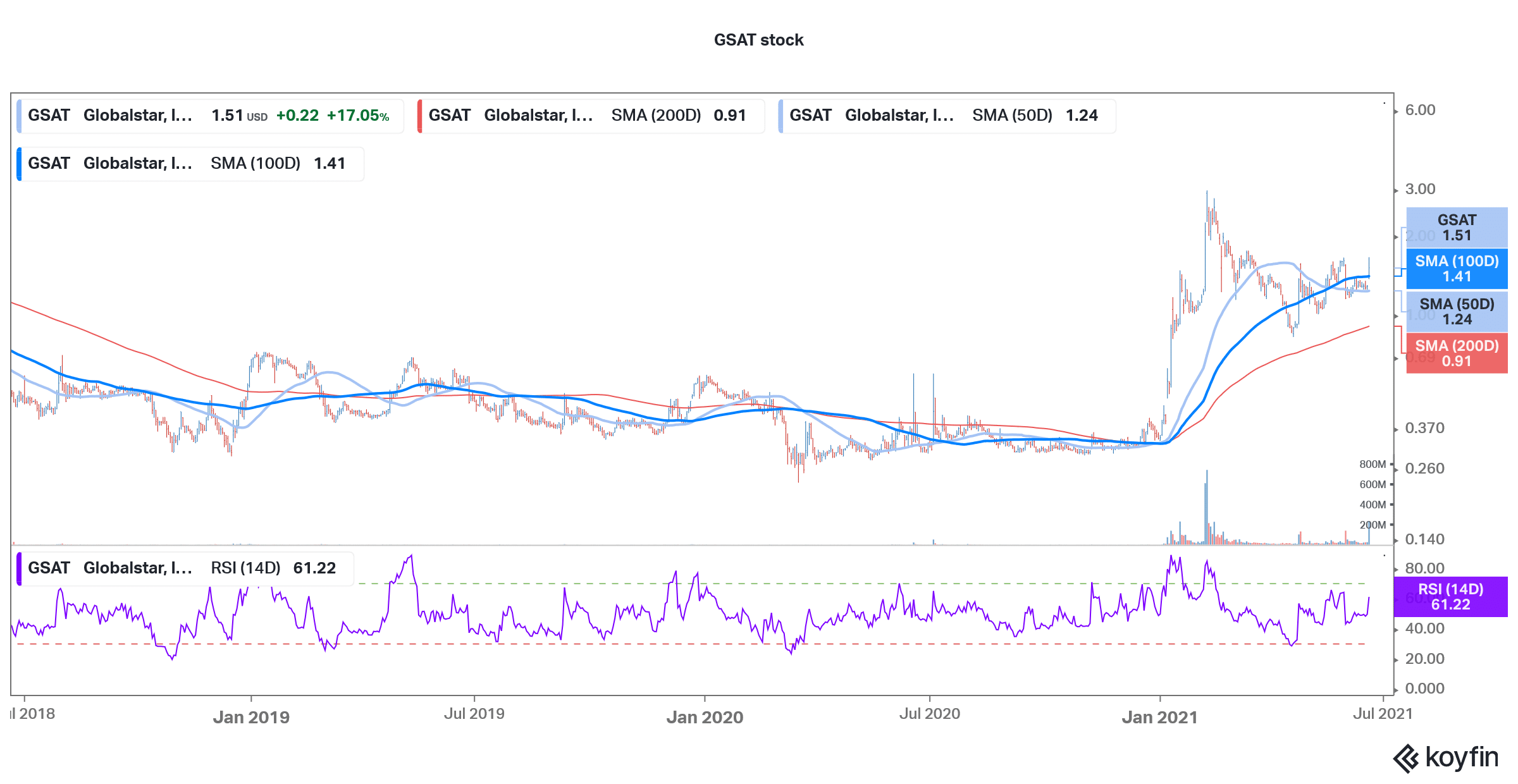Screen dimensions: 1518x784
Task: Click the 0.370 price axis label
Action: click(1424, 428)
